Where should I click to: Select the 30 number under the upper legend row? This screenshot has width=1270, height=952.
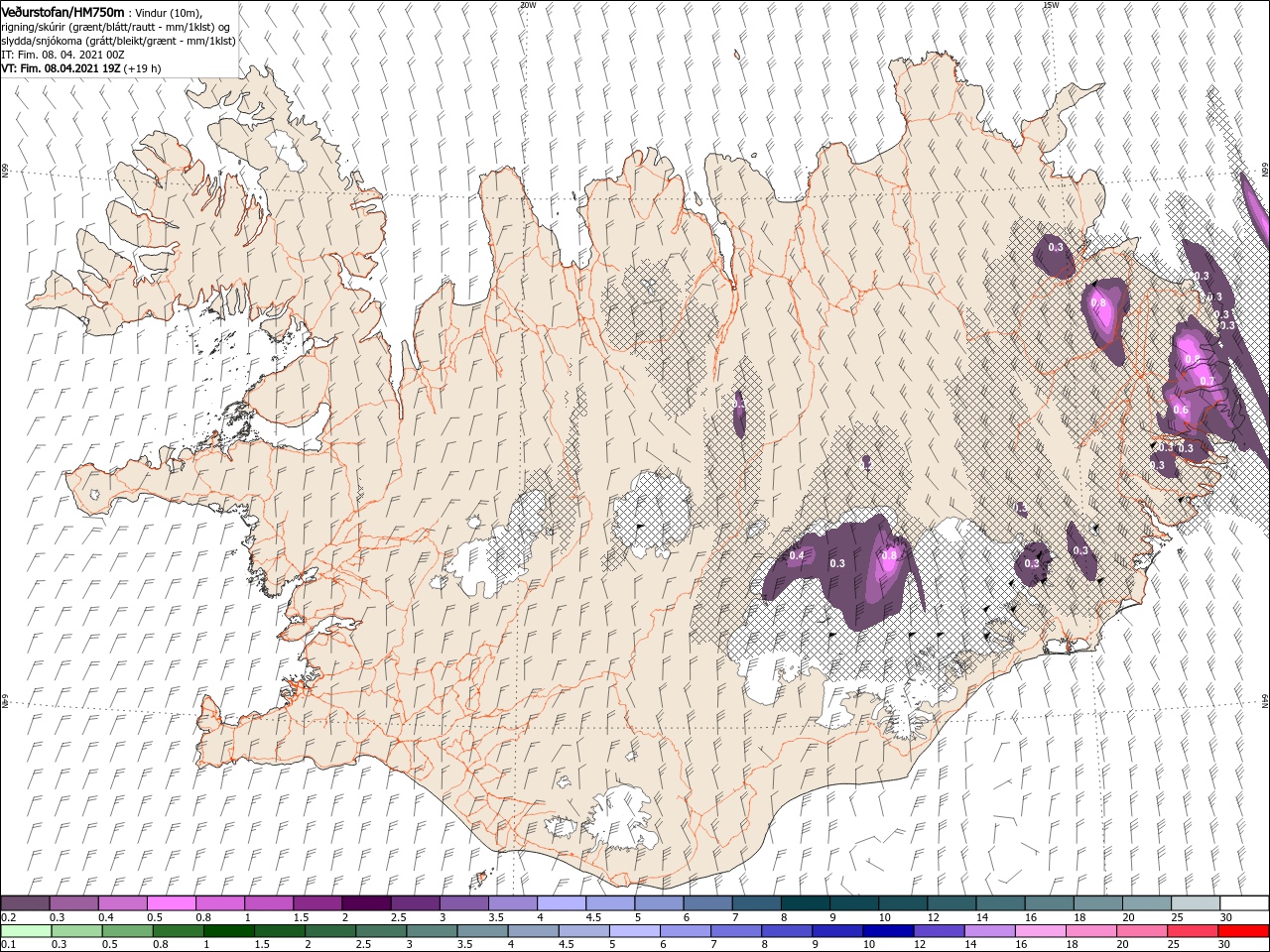pos(1226,917)
